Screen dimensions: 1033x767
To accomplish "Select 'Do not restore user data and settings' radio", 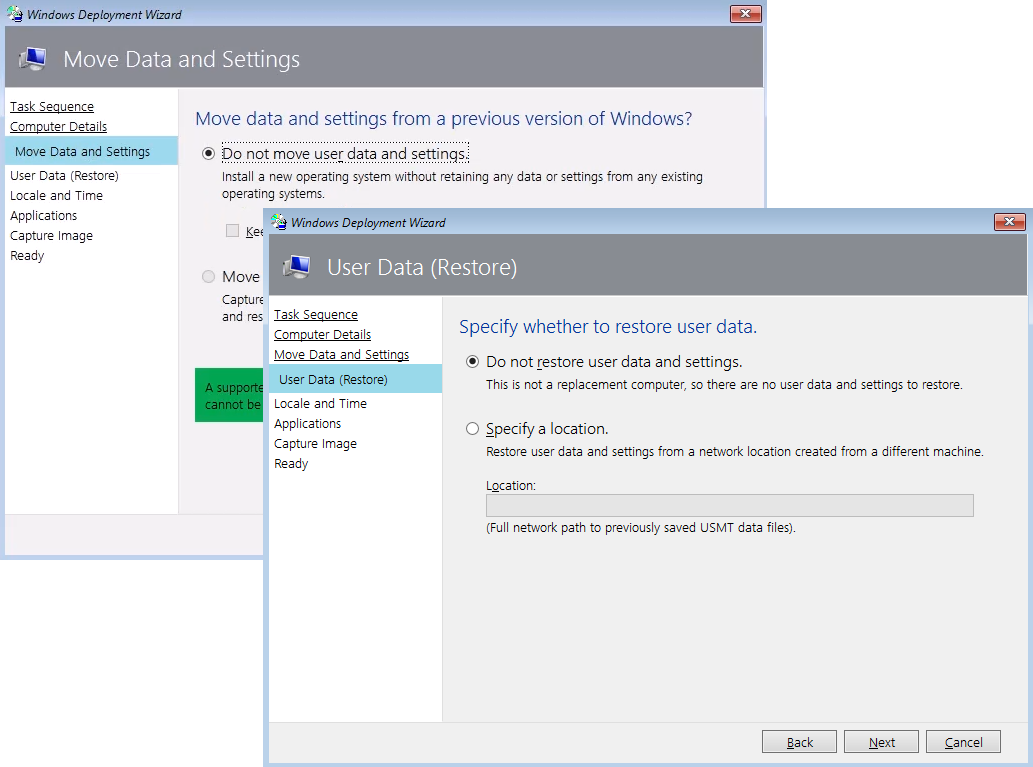I will pyautogui.click(x=472, y=362).
